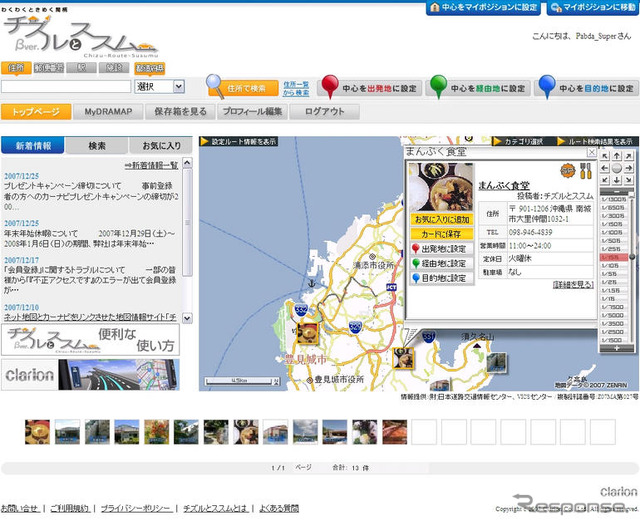Select the 住所 search mode tab
The height and width of the screenshot is (526, 640).
tap(16, 68)
